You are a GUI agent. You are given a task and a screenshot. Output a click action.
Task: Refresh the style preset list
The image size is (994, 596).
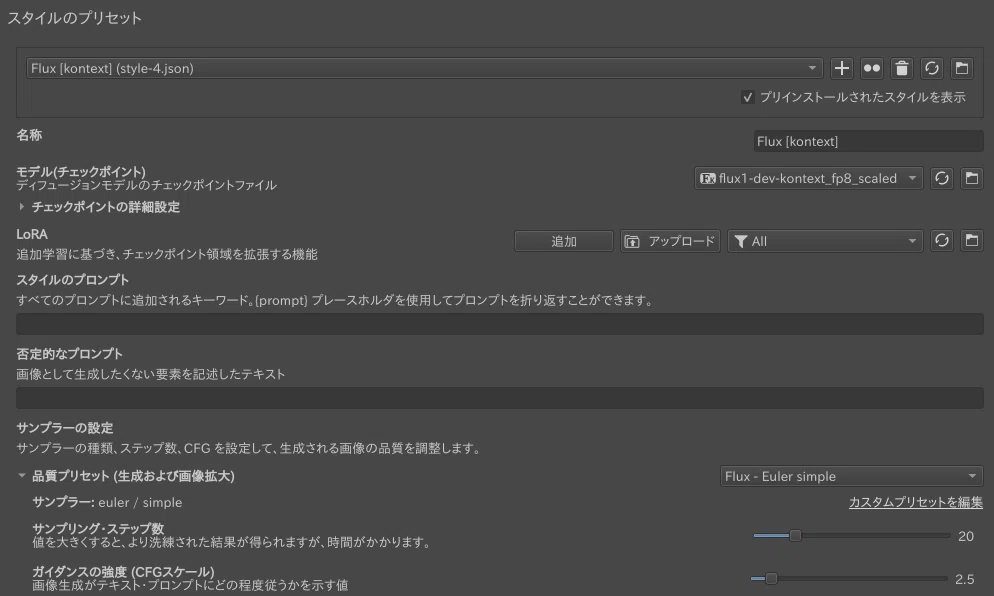click(931, 68)
